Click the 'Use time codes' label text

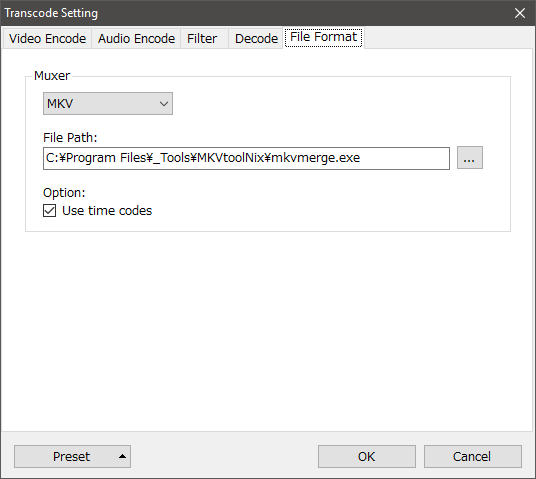pyautogui.click(x=107, y=211)
